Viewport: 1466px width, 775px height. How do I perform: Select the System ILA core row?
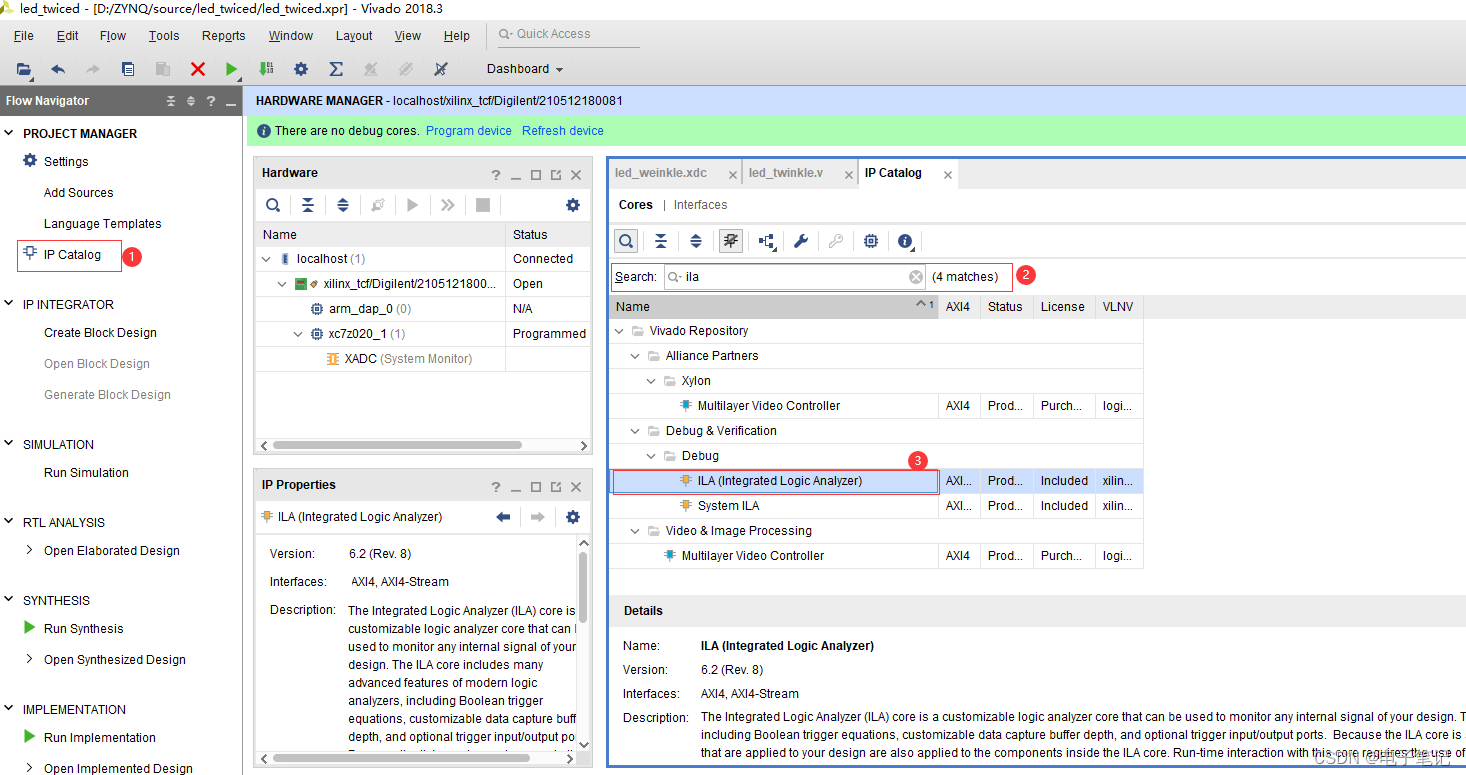click(728, 506)
